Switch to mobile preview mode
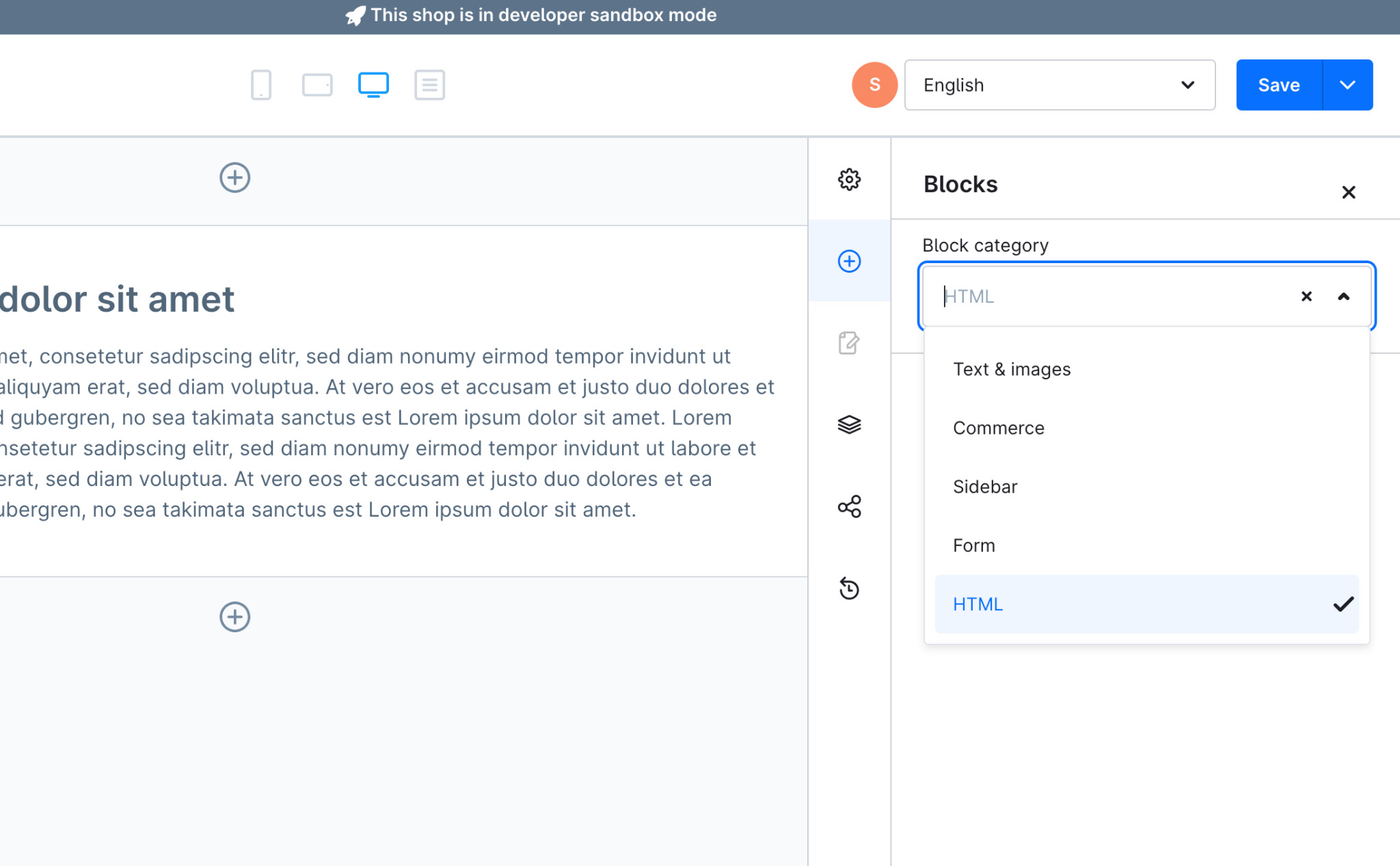Screen dimensions: 1400x866 point(260,85)
